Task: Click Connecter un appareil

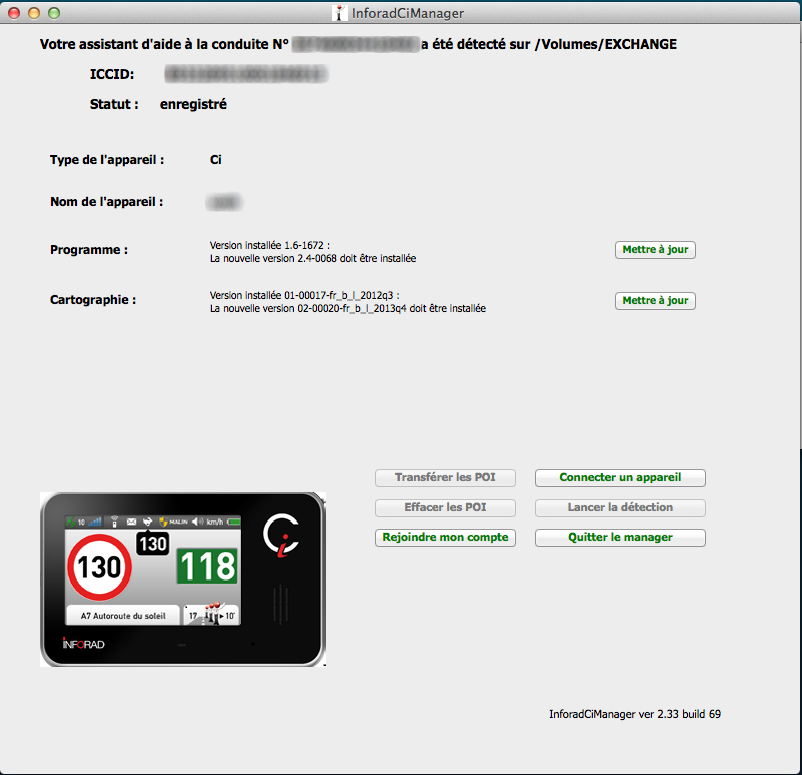Action: 620,477
